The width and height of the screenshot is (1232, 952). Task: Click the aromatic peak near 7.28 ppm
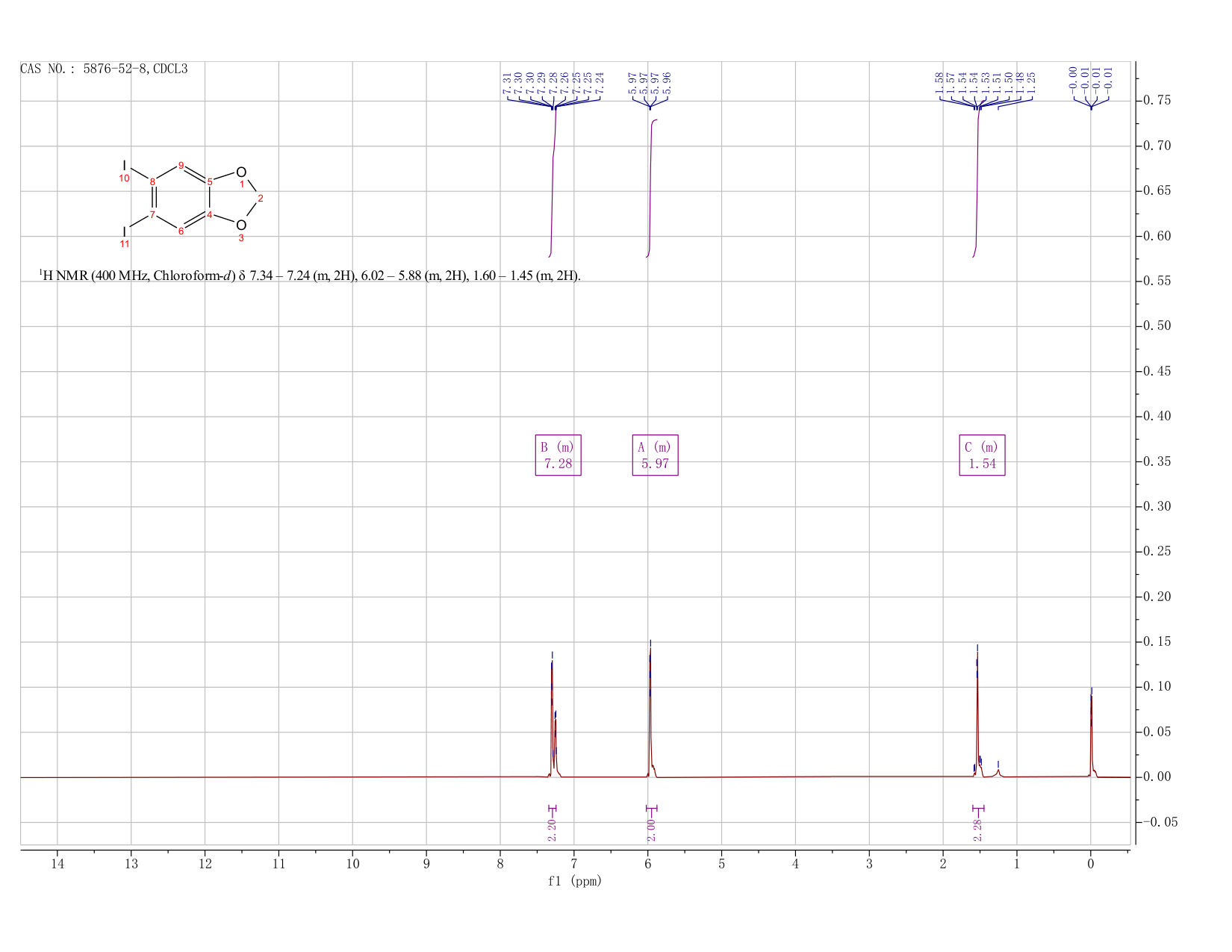[x=552, y=717]
